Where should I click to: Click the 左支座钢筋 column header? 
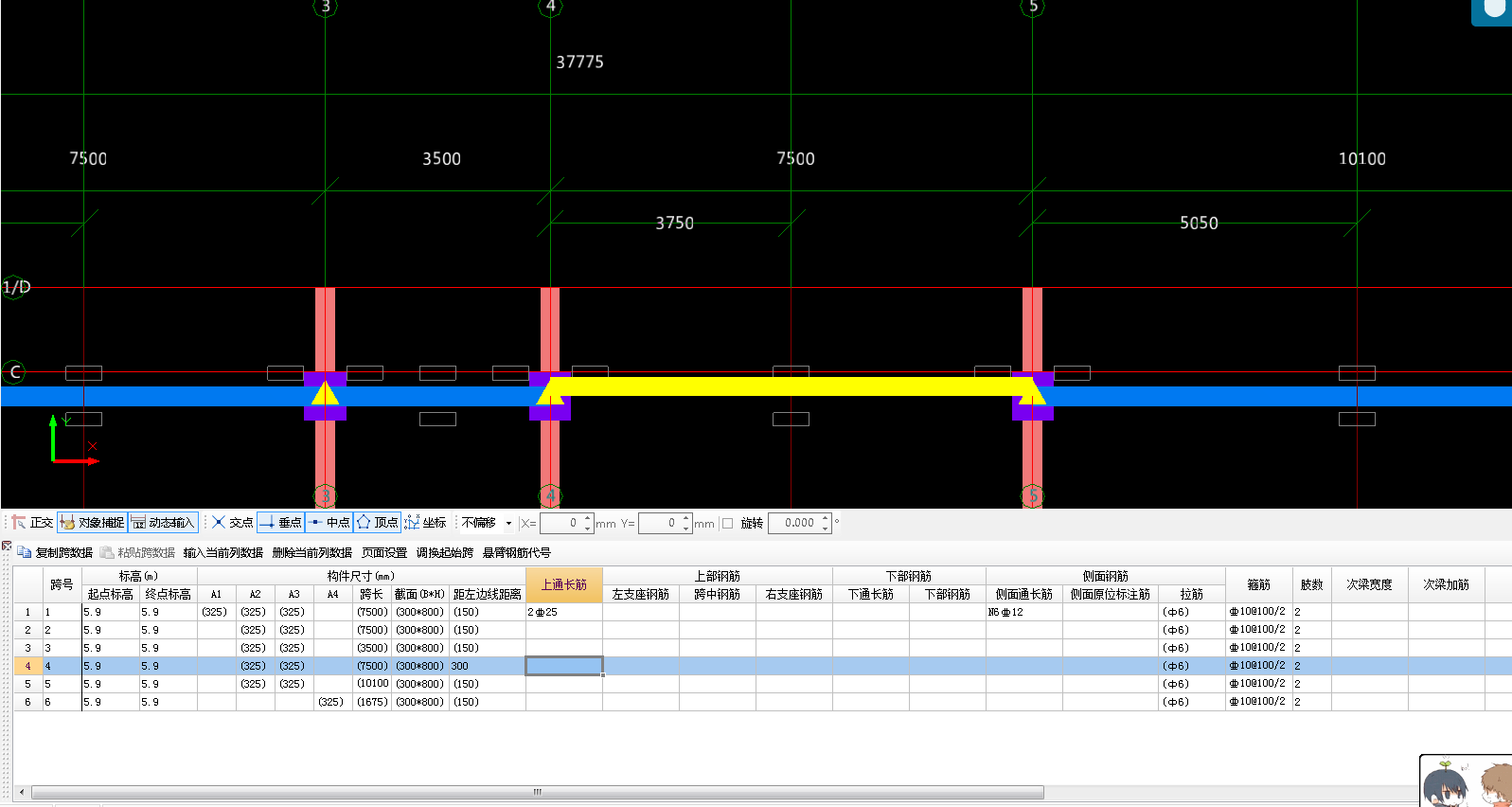pos(641,594)
